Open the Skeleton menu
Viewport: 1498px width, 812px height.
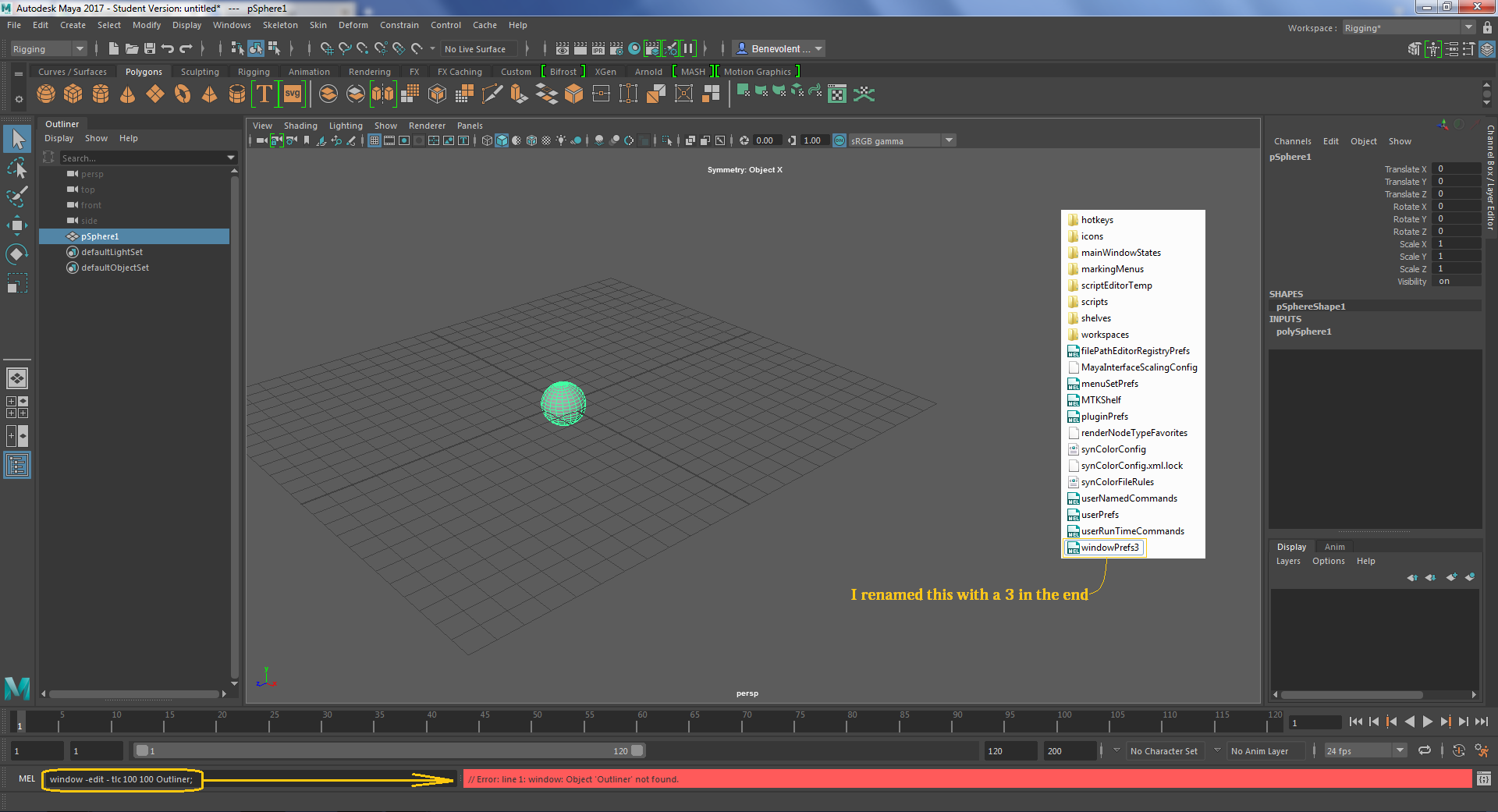279,25
